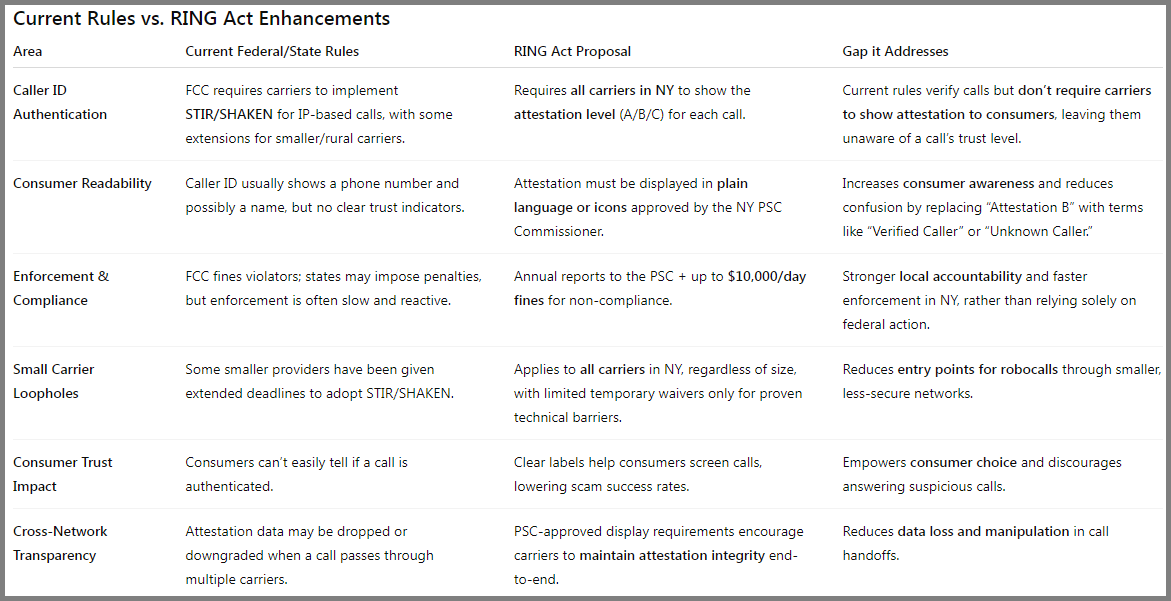
Task: Select the 'Cross-Network Transparency' row label
Action: coord(60,544)
